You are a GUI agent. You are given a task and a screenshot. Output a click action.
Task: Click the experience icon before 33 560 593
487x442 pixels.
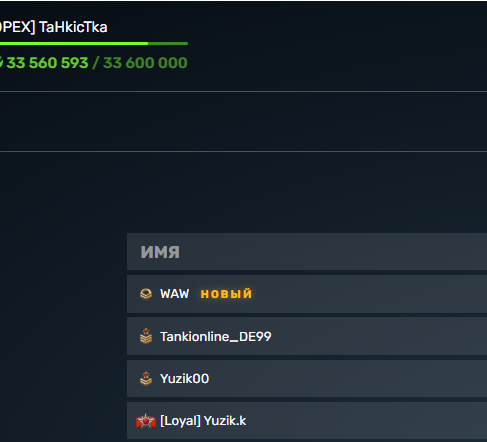coord(1,62)
